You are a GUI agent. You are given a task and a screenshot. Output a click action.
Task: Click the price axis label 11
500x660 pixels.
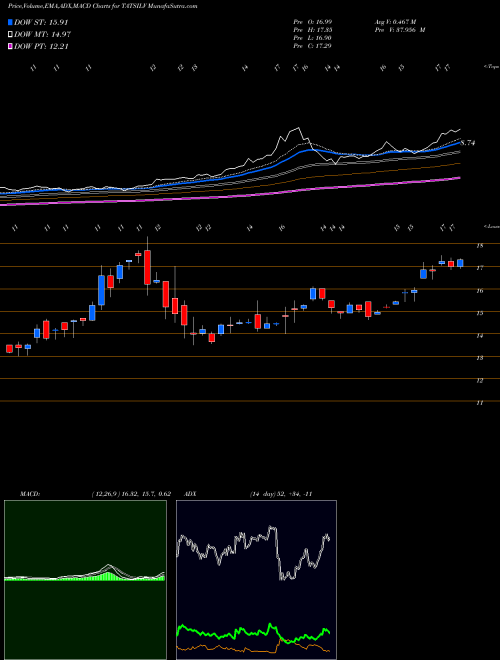coord(479,403)
